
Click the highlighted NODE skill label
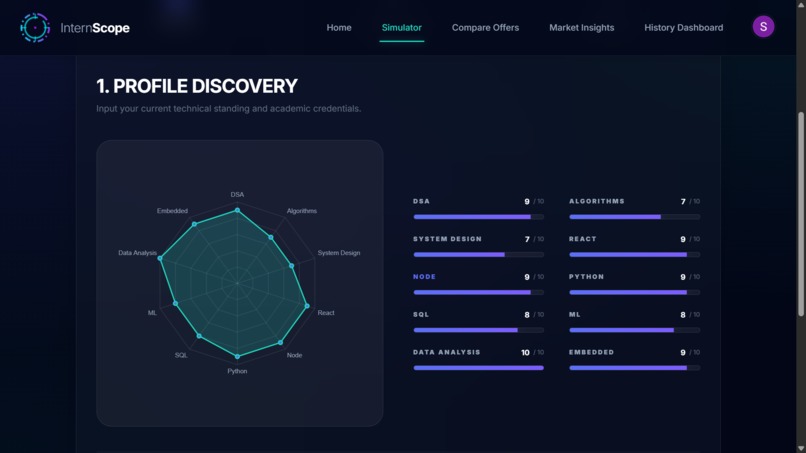pos(425,277)
